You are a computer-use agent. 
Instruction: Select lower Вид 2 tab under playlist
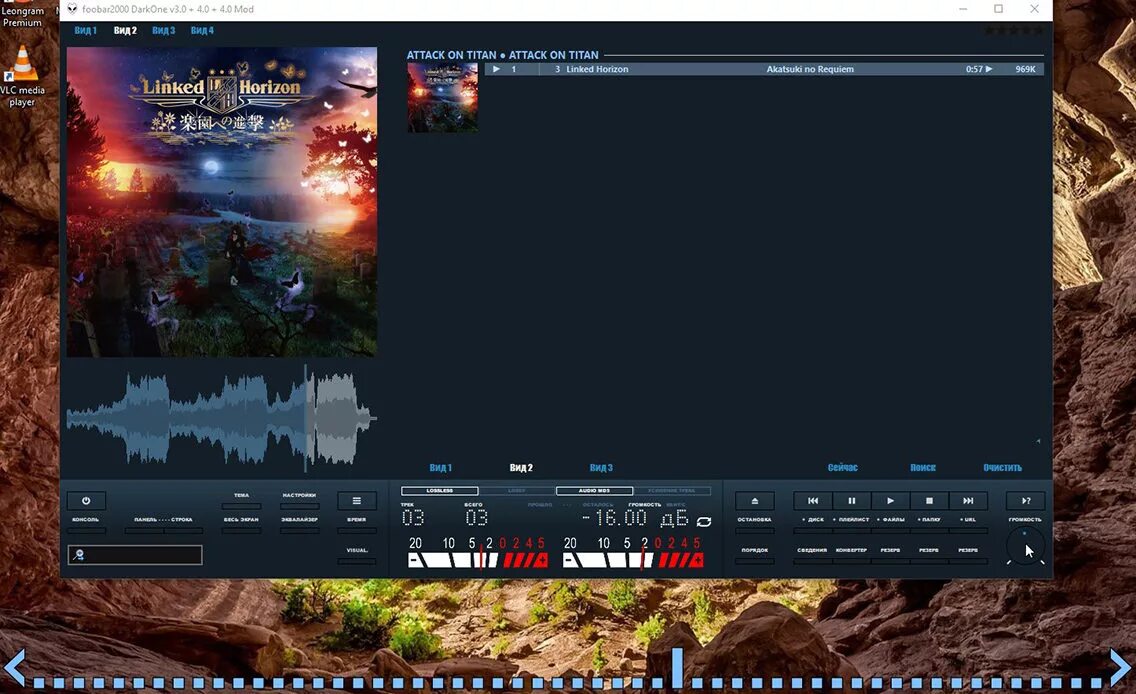[521, 468]
